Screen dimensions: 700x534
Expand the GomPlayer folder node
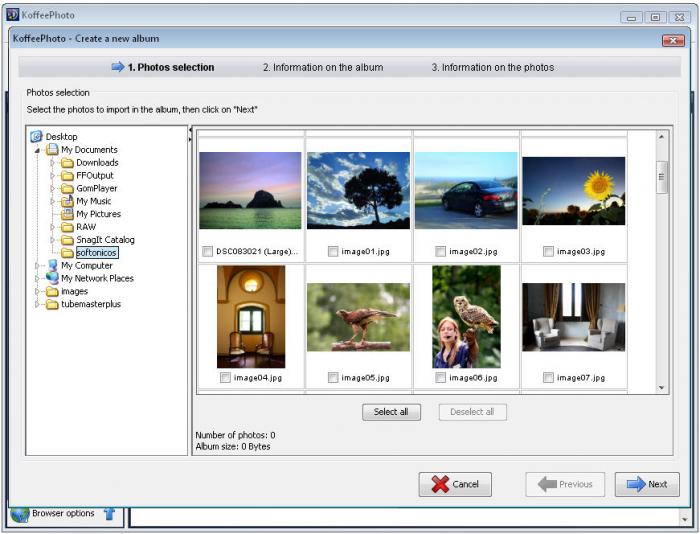click(x=52, y=188)
